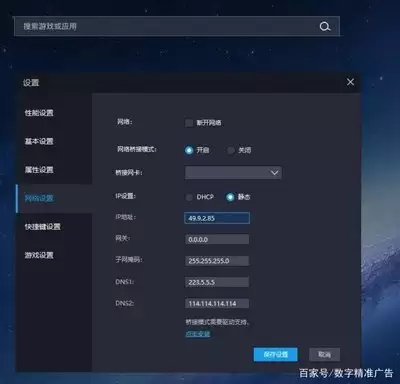Screen dimensions: 400x384
Task: Click the DNS2 field 114.114.114.114
Action: coord(217,303)
